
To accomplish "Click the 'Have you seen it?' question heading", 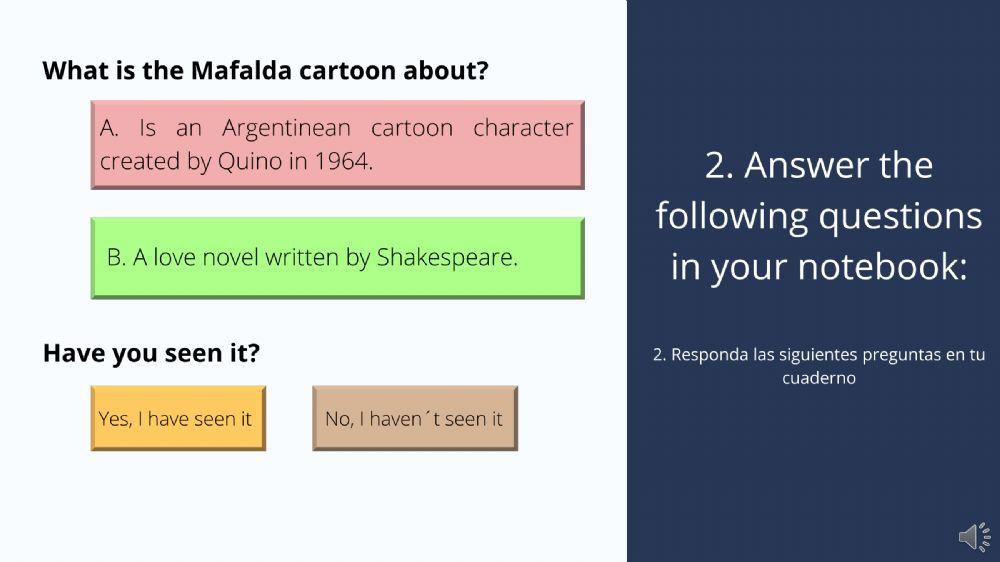I will coord(151,353).
